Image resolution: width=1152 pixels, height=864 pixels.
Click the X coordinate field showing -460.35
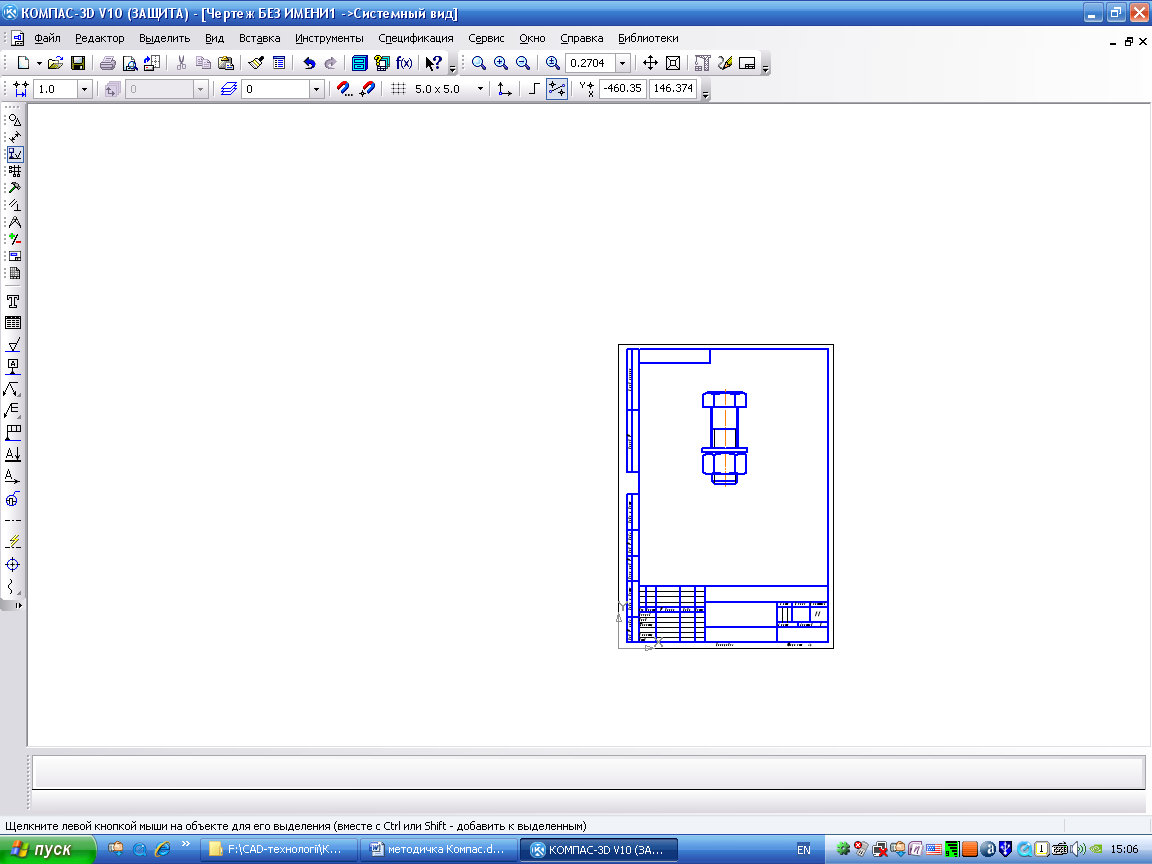pyautogui.click(x=622, y=88)
